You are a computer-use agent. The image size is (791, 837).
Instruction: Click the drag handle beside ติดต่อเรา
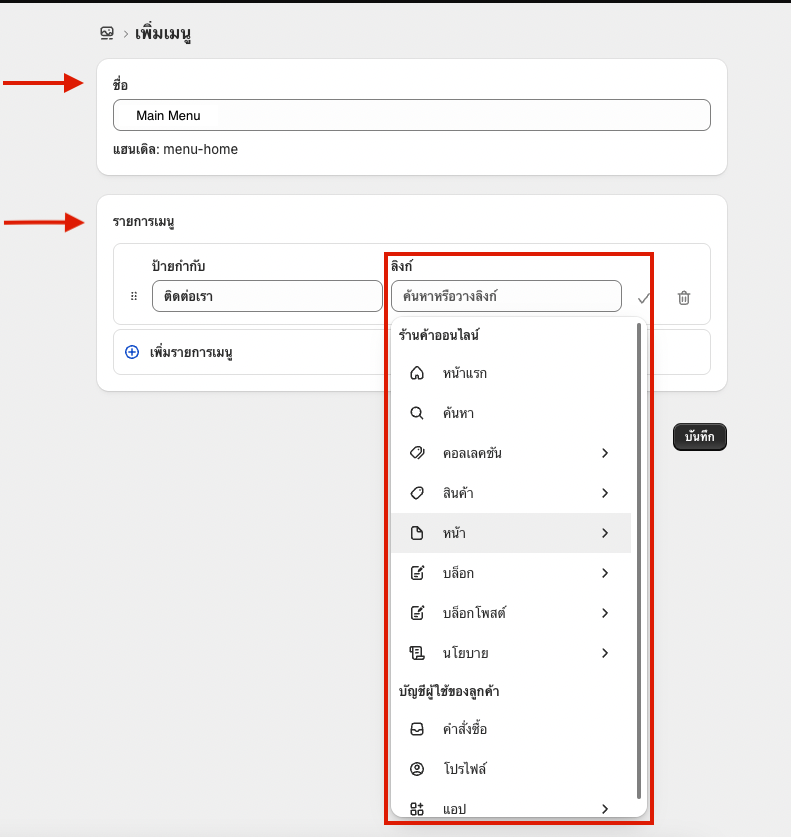click(x=134, y=296)
